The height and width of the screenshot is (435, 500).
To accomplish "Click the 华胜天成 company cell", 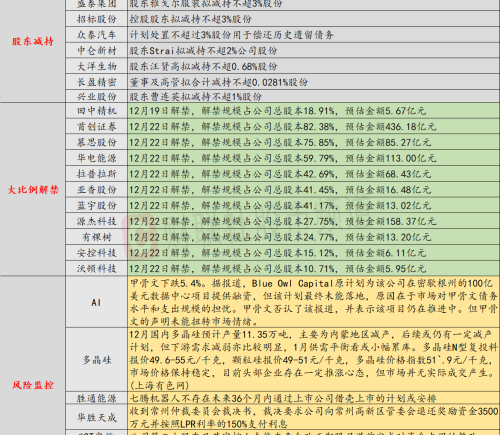I will click(x=97, y=417).
